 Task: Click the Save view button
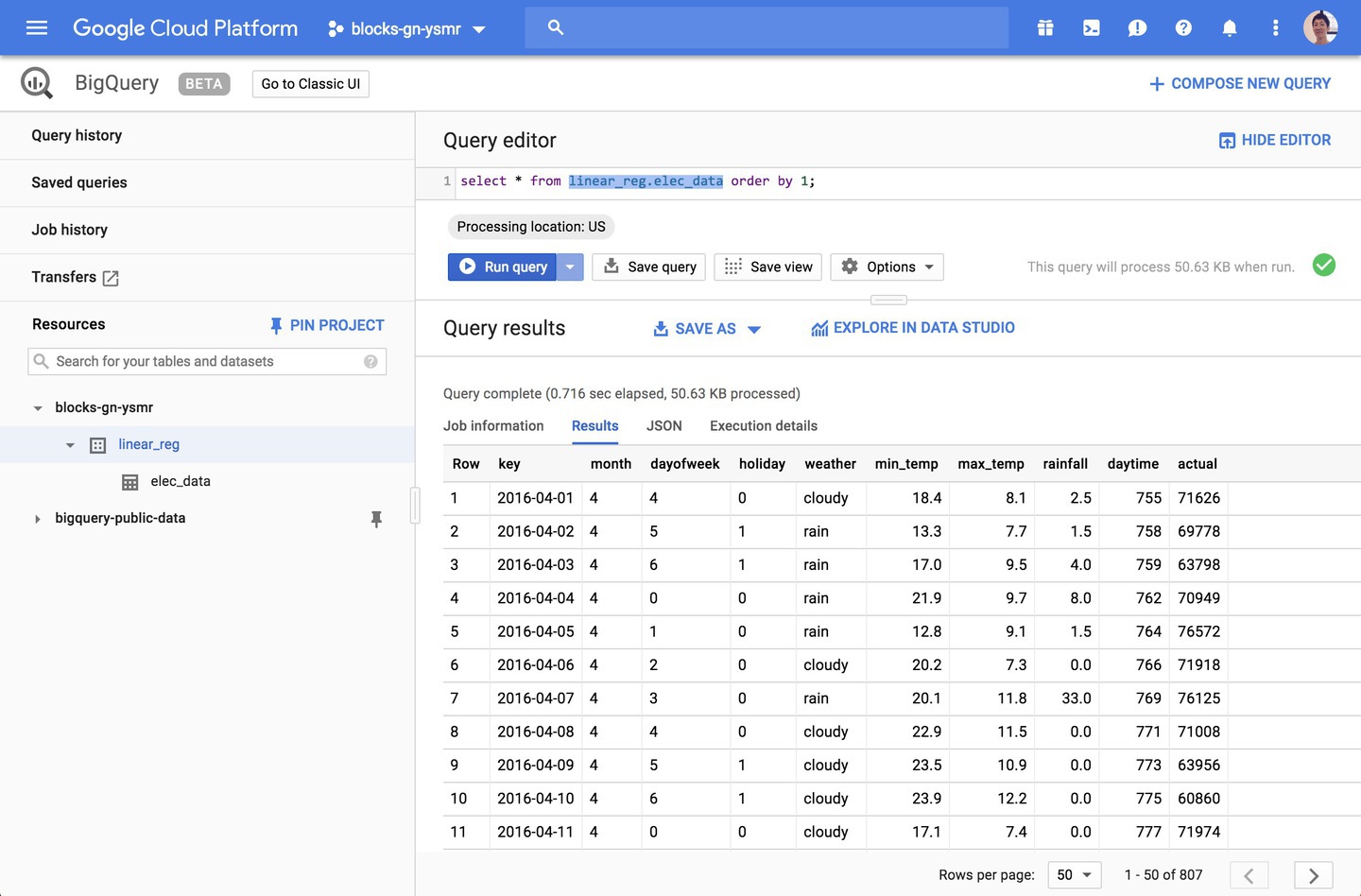[x=768, y=267]
